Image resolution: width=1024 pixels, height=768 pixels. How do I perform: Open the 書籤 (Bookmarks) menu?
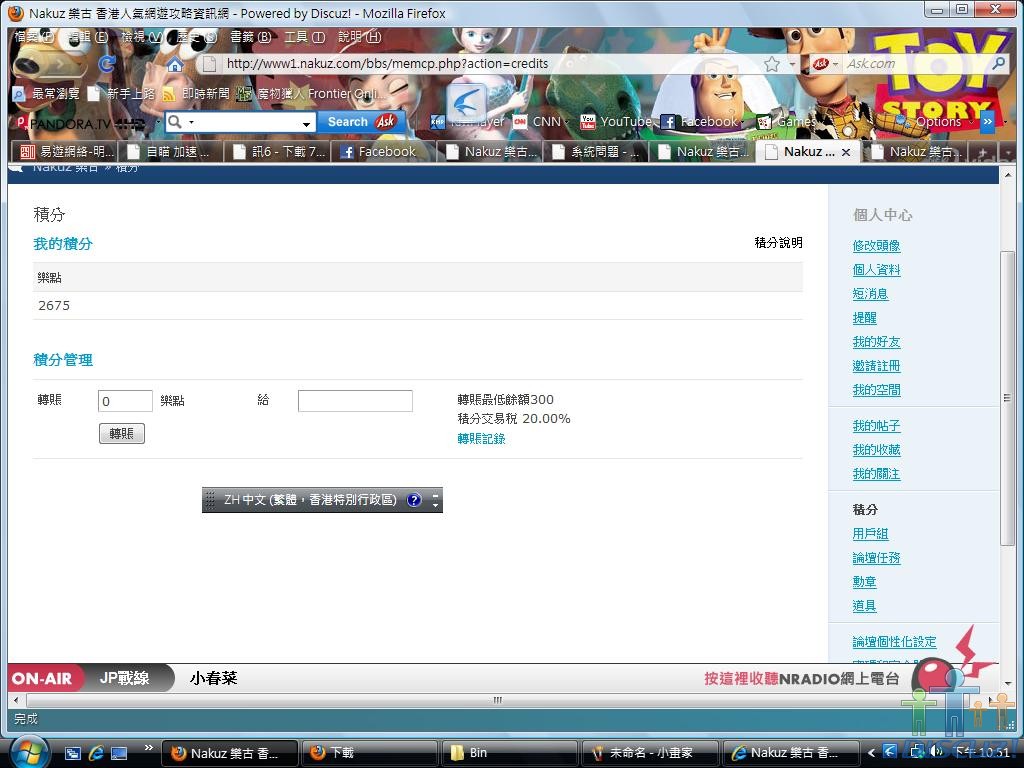pyautogui.click(x=249, y=37)
